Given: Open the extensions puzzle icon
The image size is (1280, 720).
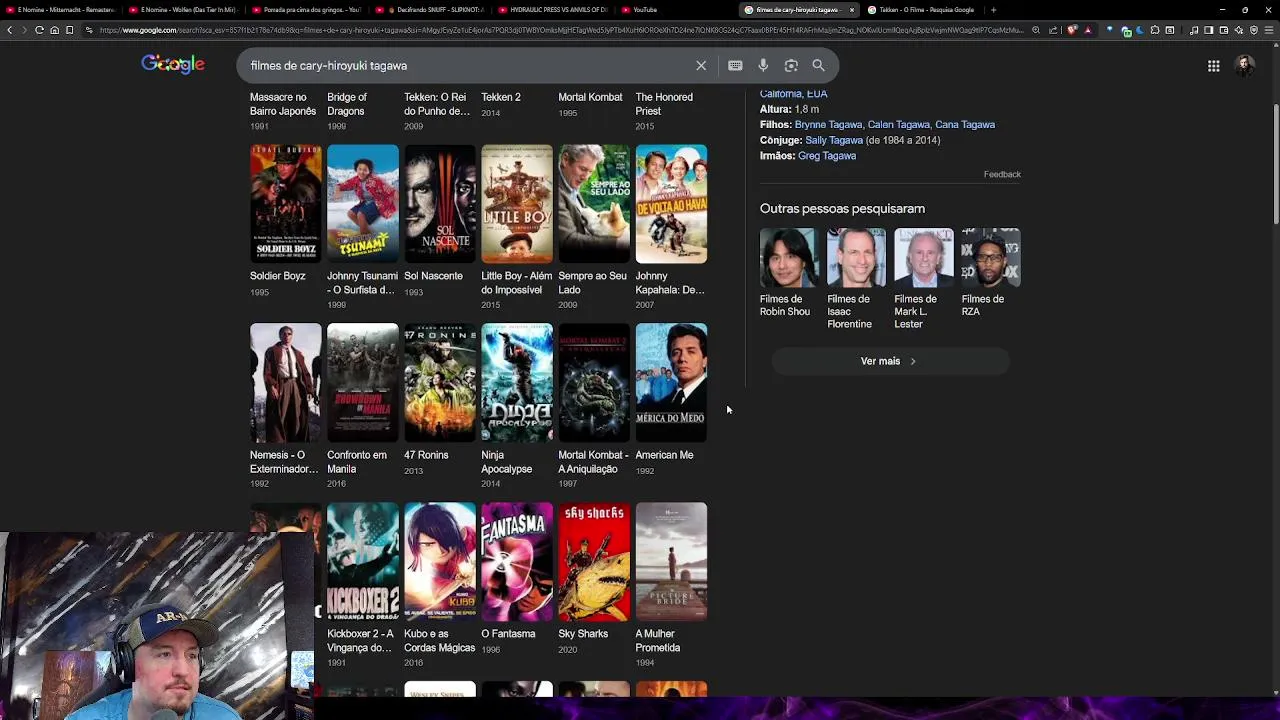Looking at the screenshot, I should click(1155, 30).
